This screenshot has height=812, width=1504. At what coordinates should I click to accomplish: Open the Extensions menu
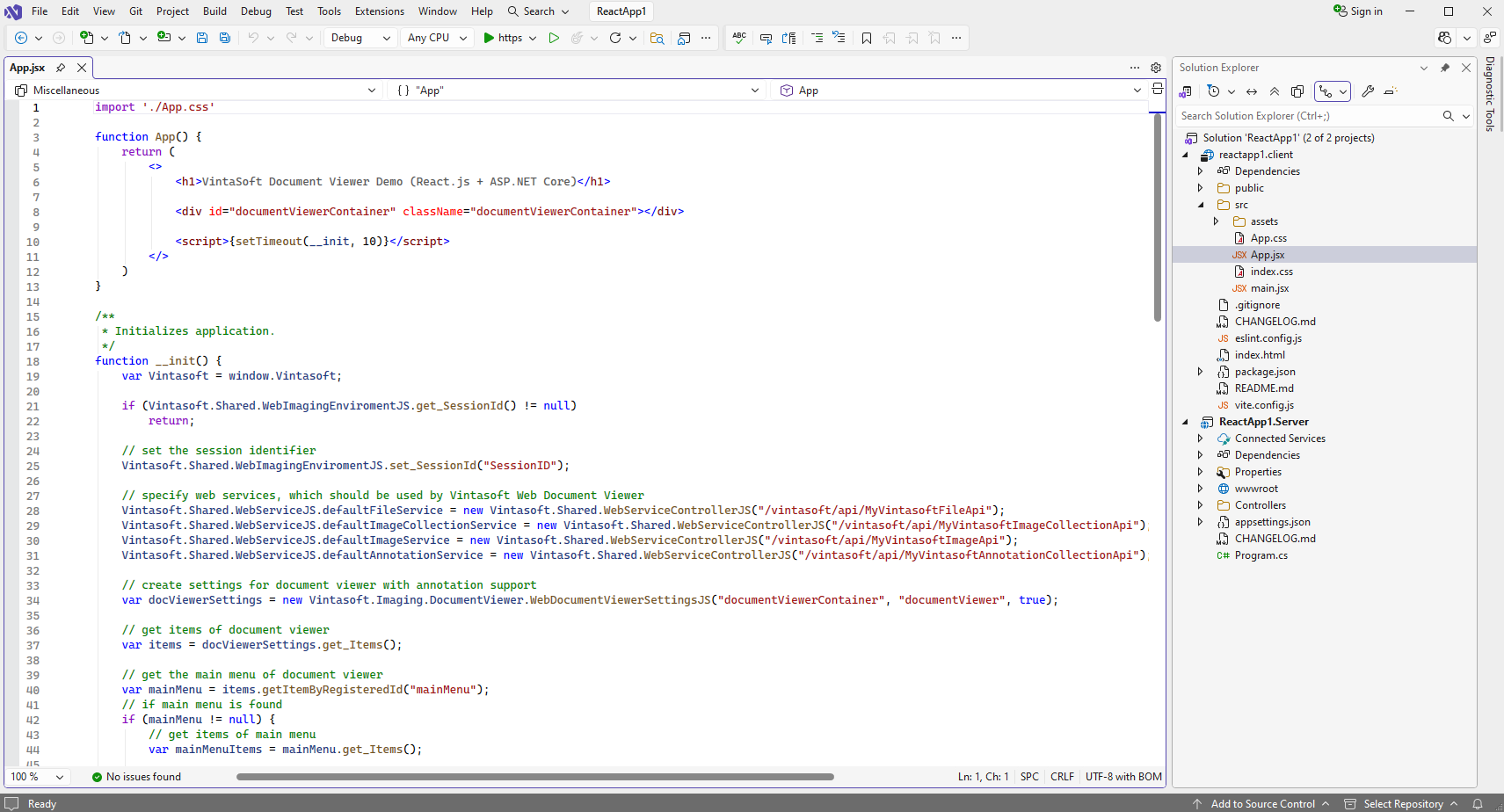point(379,11)
